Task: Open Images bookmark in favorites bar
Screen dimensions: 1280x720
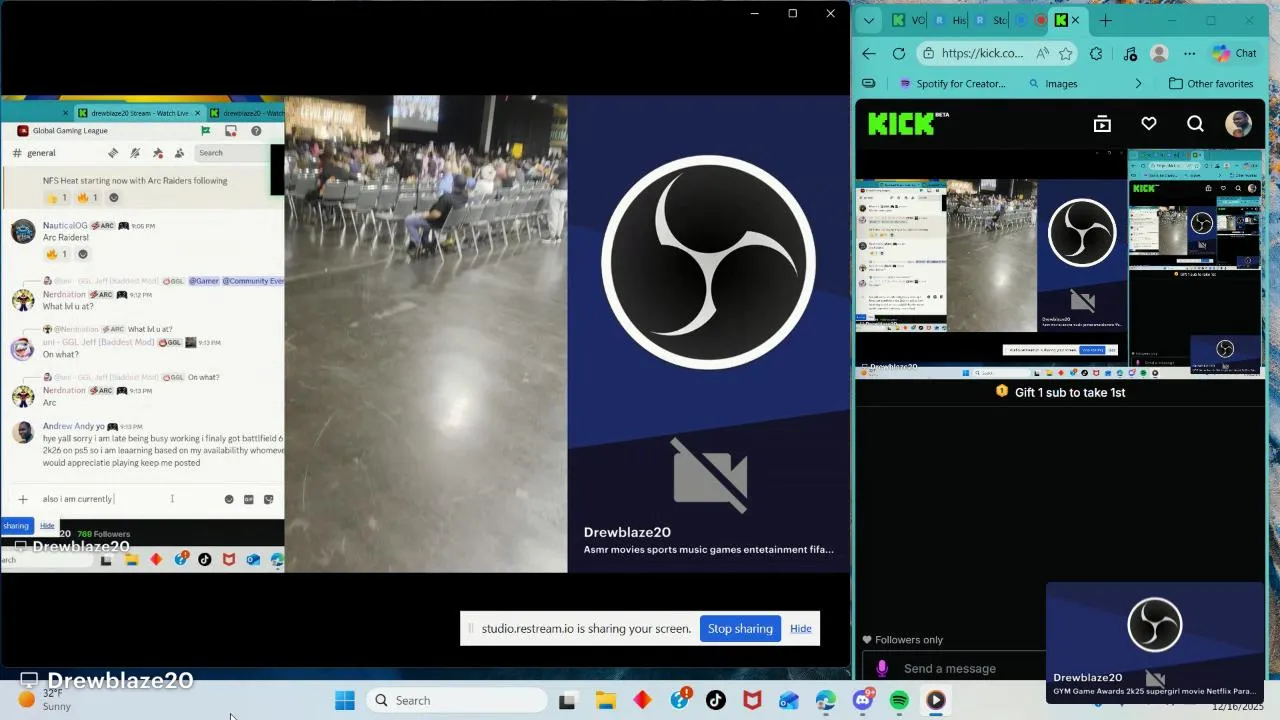Action: coord(1053,84)
